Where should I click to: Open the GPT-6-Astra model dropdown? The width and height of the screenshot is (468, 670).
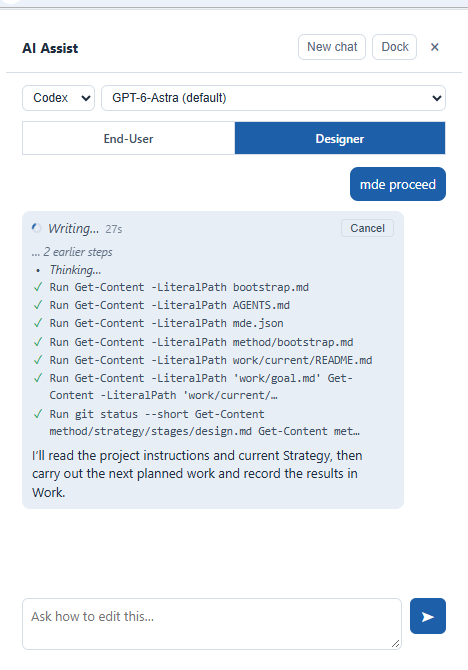(x=273, y=98)
